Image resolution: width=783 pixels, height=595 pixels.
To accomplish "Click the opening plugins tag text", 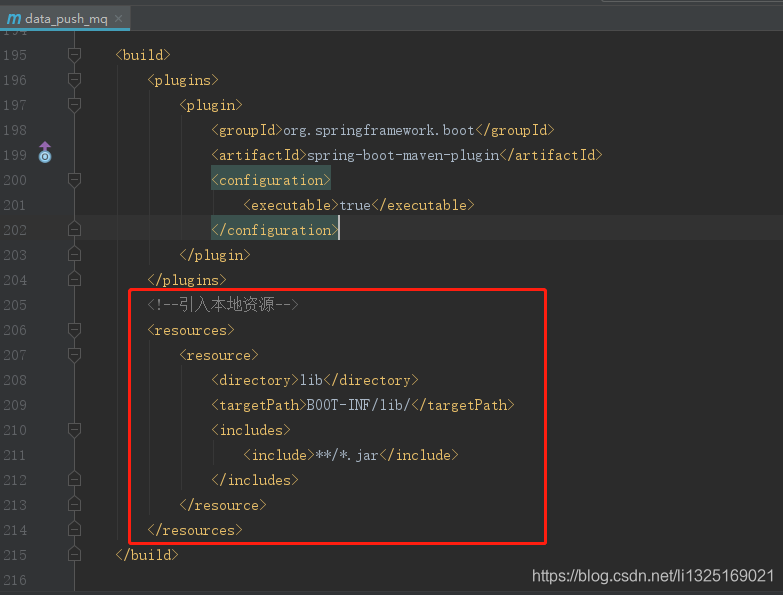I will pyautogui.click(x=183, y=80).
